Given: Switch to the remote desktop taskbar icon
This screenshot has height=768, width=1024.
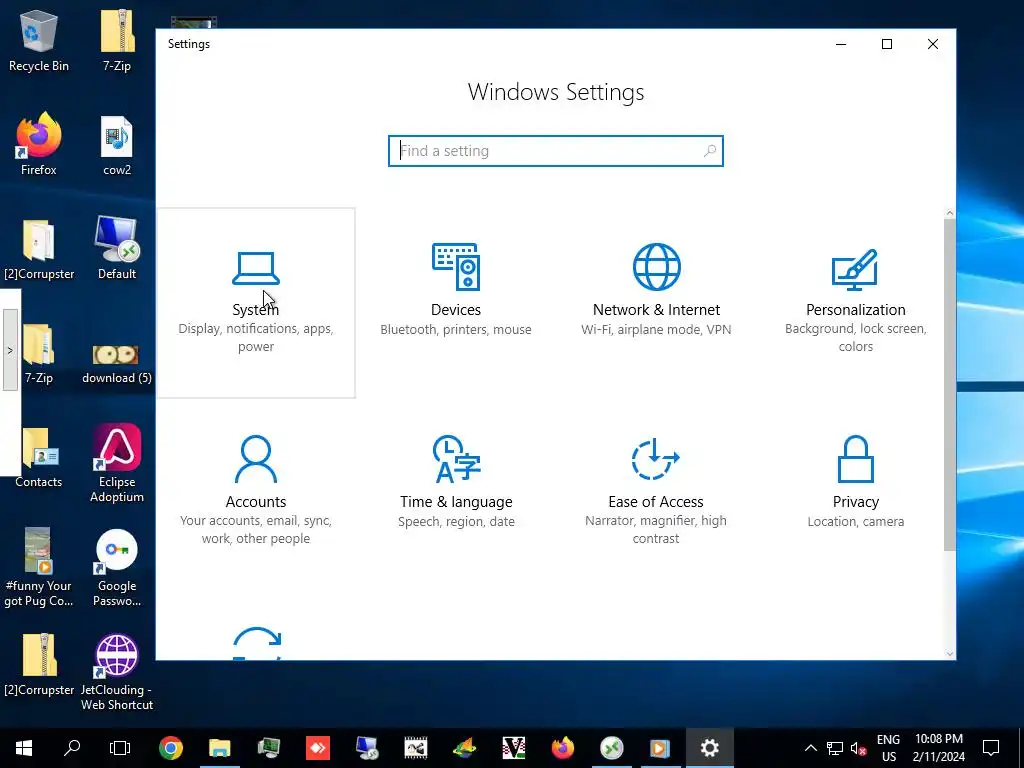Looking at the screenshot, I should pos(612,748).
